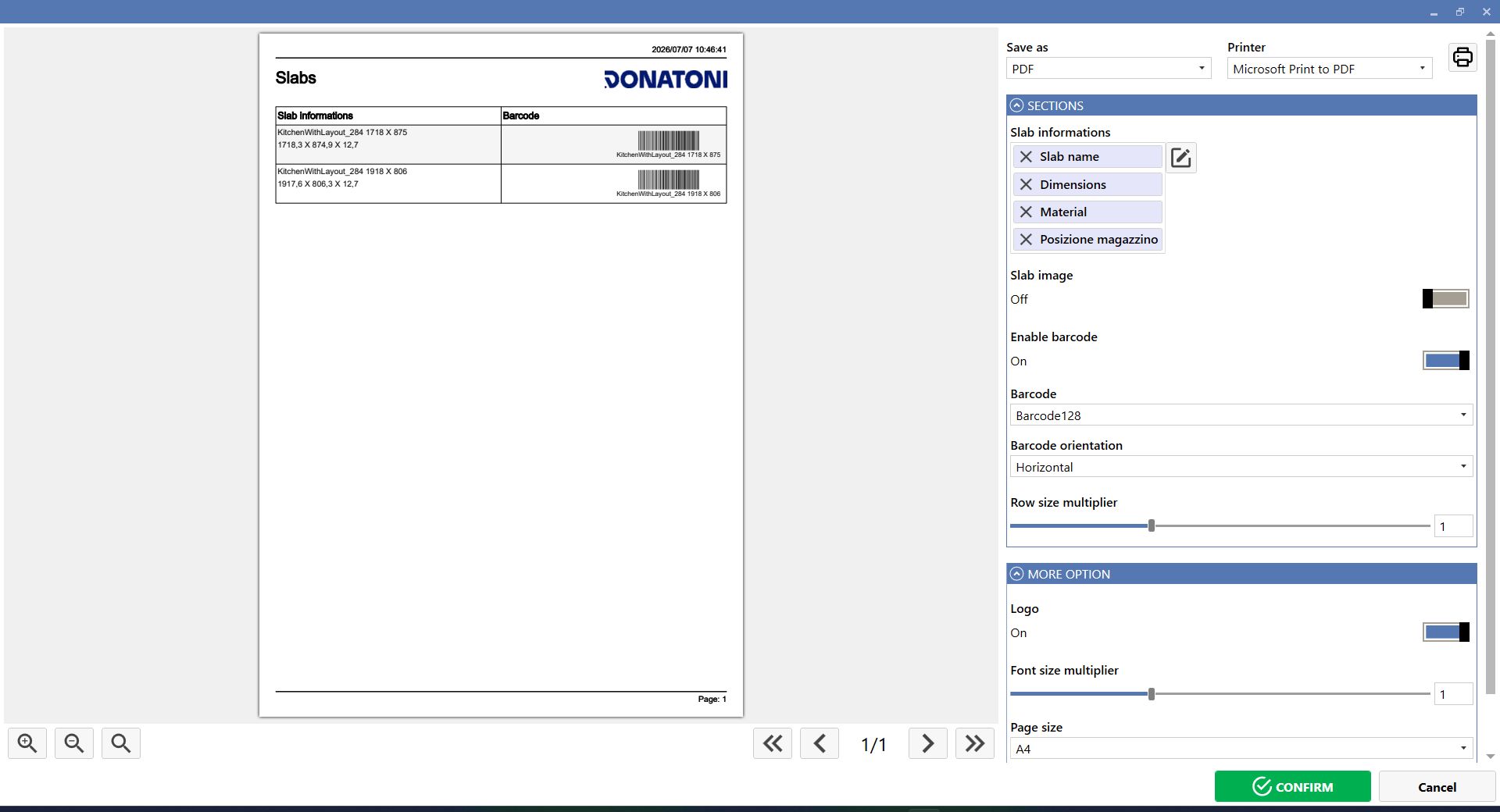Open the Printer dropdown

click(x=1330, y=69)
